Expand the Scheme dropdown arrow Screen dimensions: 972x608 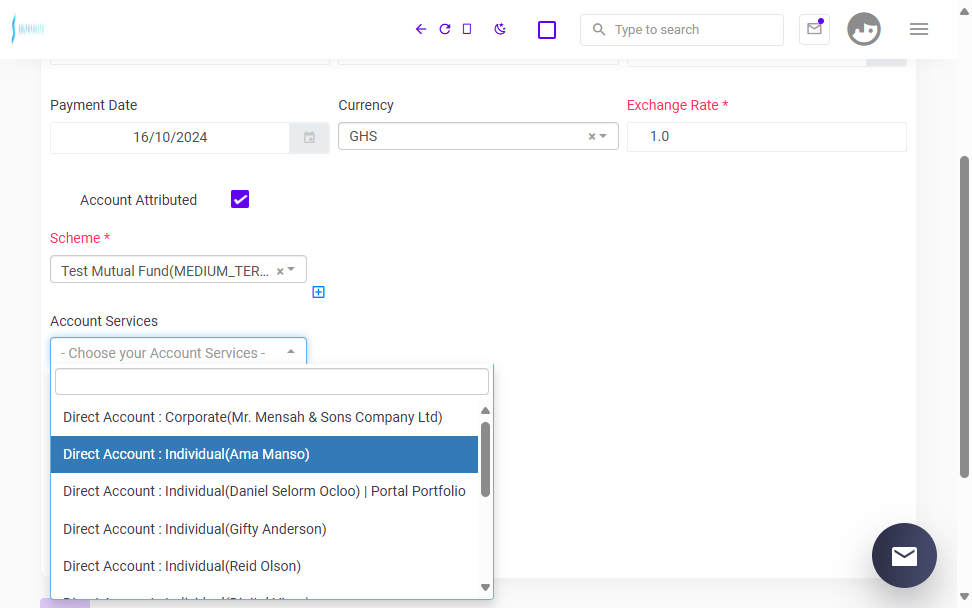(291, 270)
